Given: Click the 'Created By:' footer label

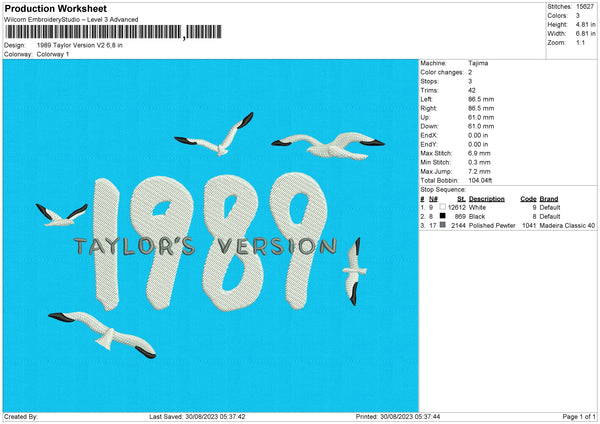Looking at the screenshot, I should 21,416.
